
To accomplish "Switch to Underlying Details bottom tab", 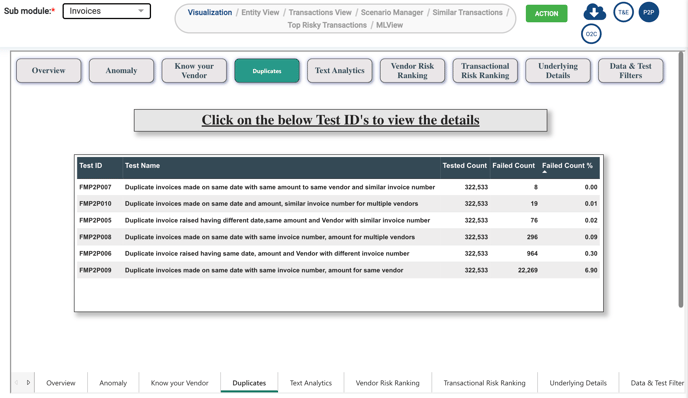I will (x=578, y=383).
